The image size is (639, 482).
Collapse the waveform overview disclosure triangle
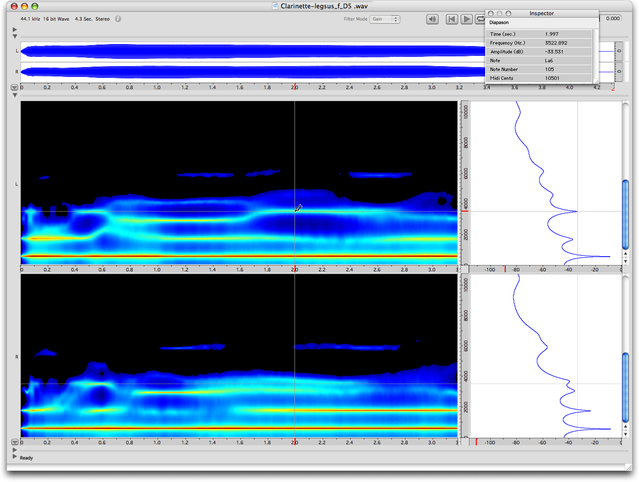coord(14,35)
